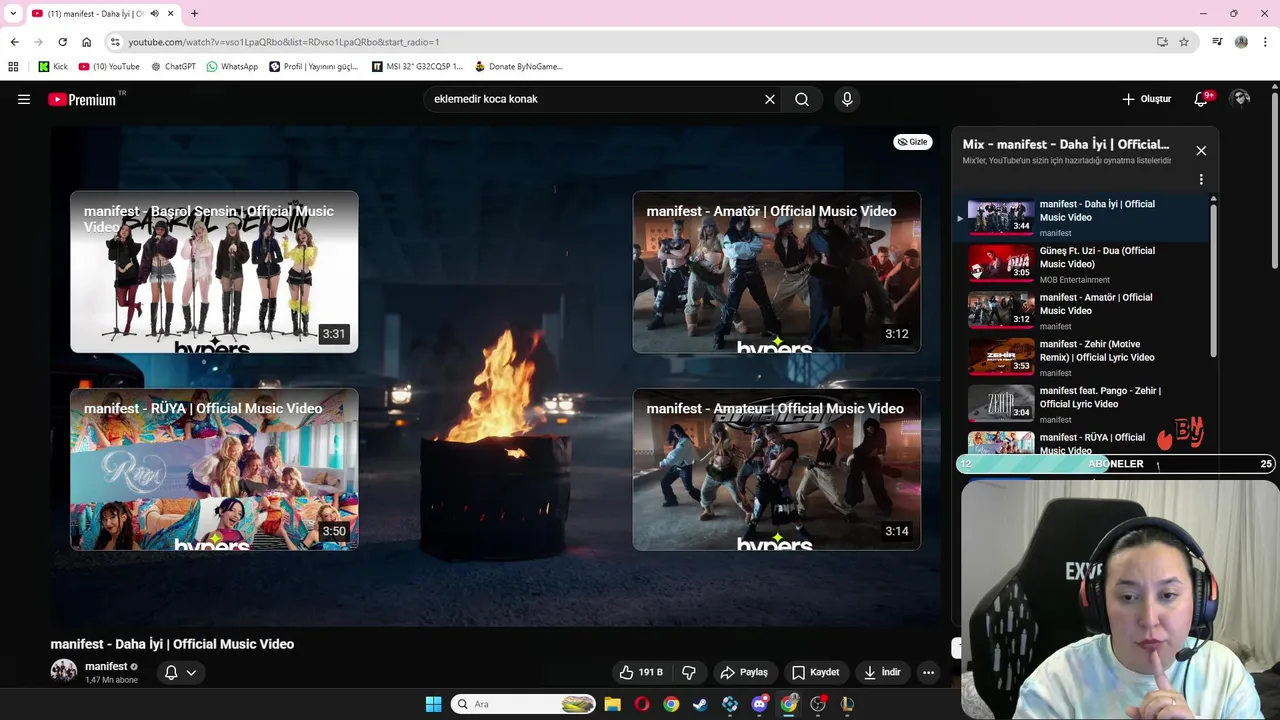Open Chrome profile avatar
The image size is (1280, 720).
click(1241, 42)
